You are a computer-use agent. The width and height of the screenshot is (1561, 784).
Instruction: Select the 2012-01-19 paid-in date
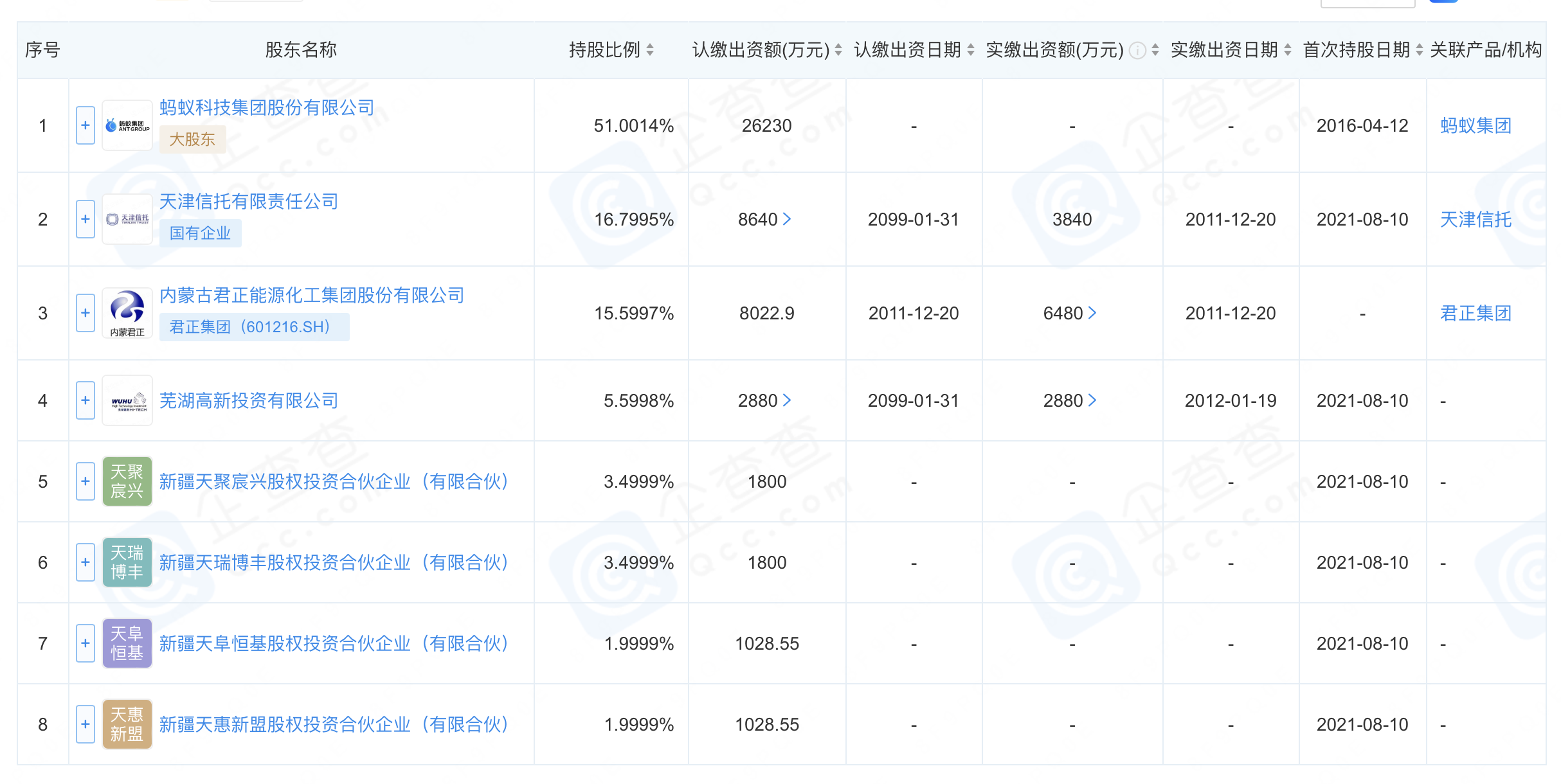pyautogui.click(x=1231, y=400)
